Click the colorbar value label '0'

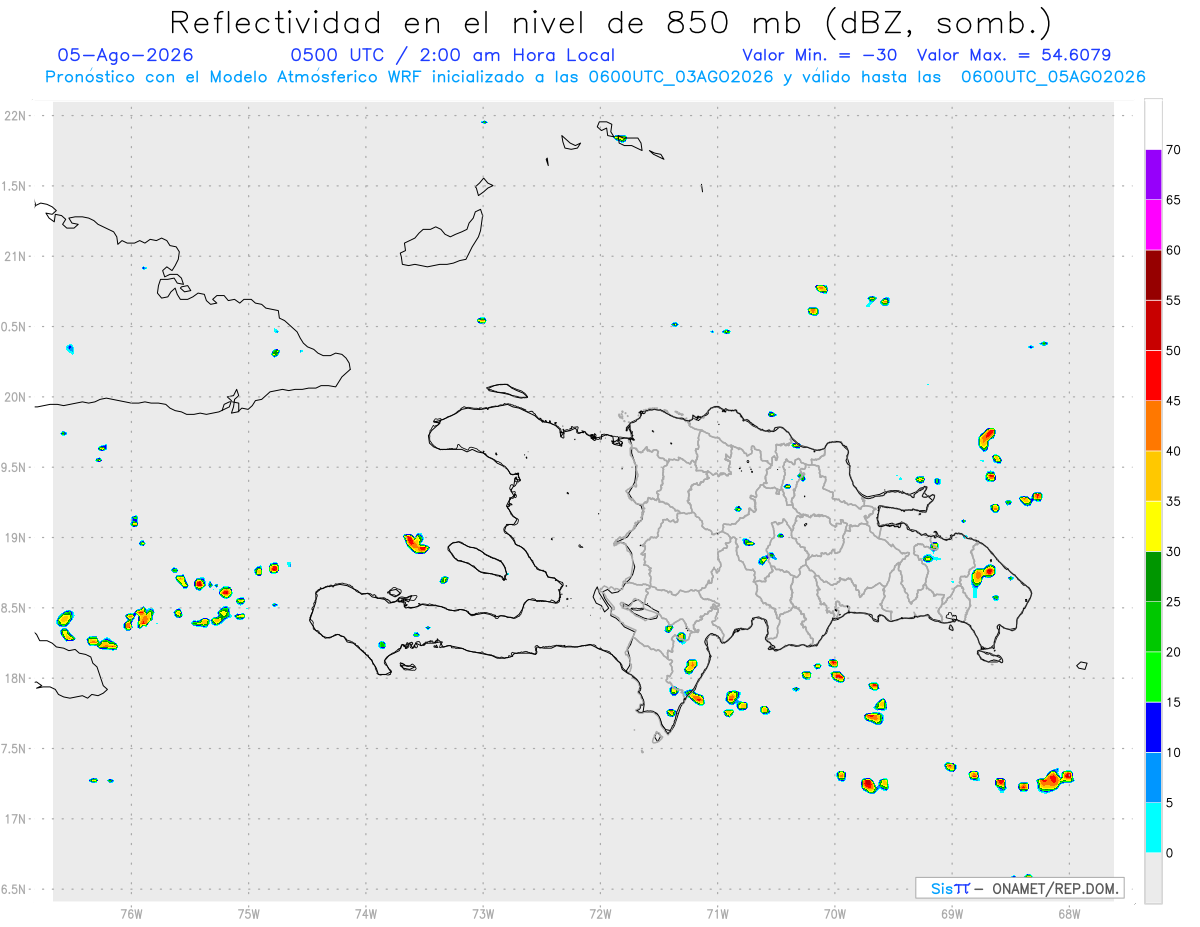coord(1169,853)
